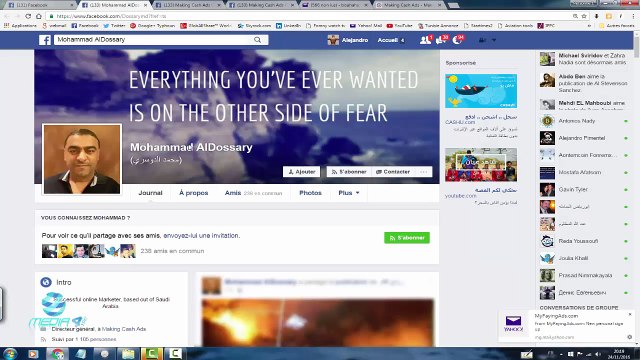Go to Accueil home page

[388, 40]
